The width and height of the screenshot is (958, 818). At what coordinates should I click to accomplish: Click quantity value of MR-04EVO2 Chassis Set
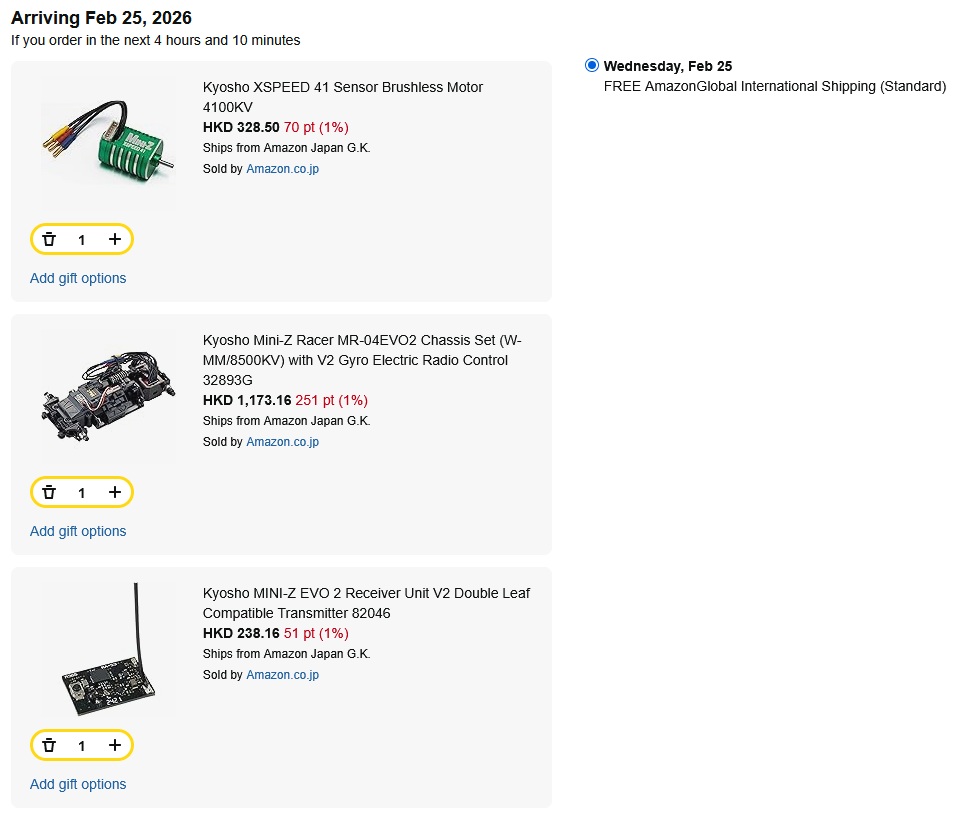coord(82,493)
